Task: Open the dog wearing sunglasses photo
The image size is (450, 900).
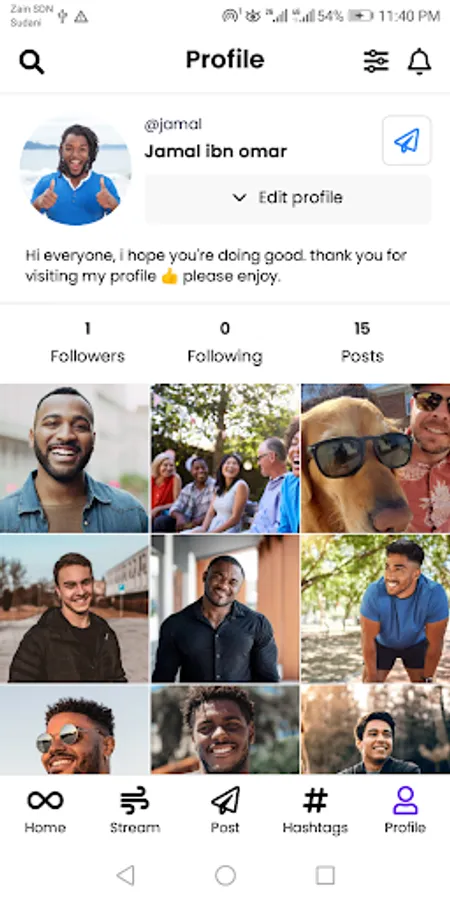Action: pyautogui.click(x=375, y=459)
